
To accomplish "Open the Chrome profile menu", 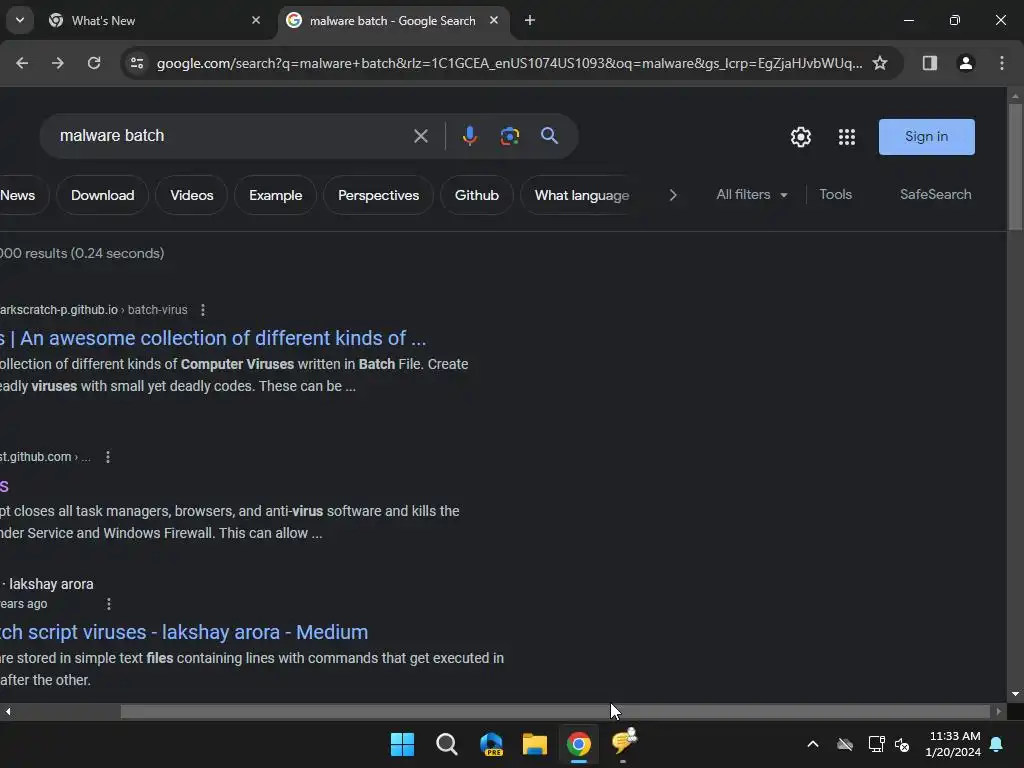I will pyautogui.click(x=965, y=63).
